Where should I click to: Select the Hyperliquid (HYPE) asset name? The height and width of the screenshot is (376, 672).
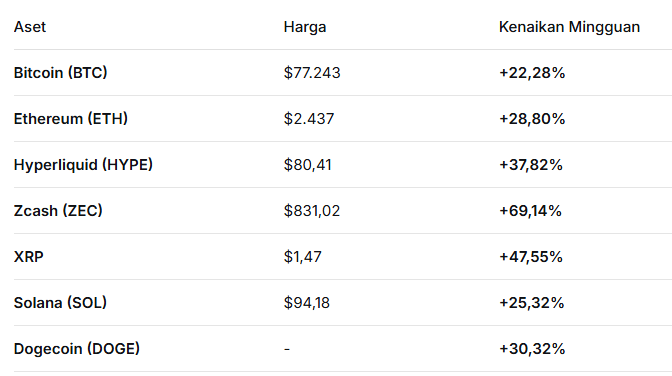point(83,165)
